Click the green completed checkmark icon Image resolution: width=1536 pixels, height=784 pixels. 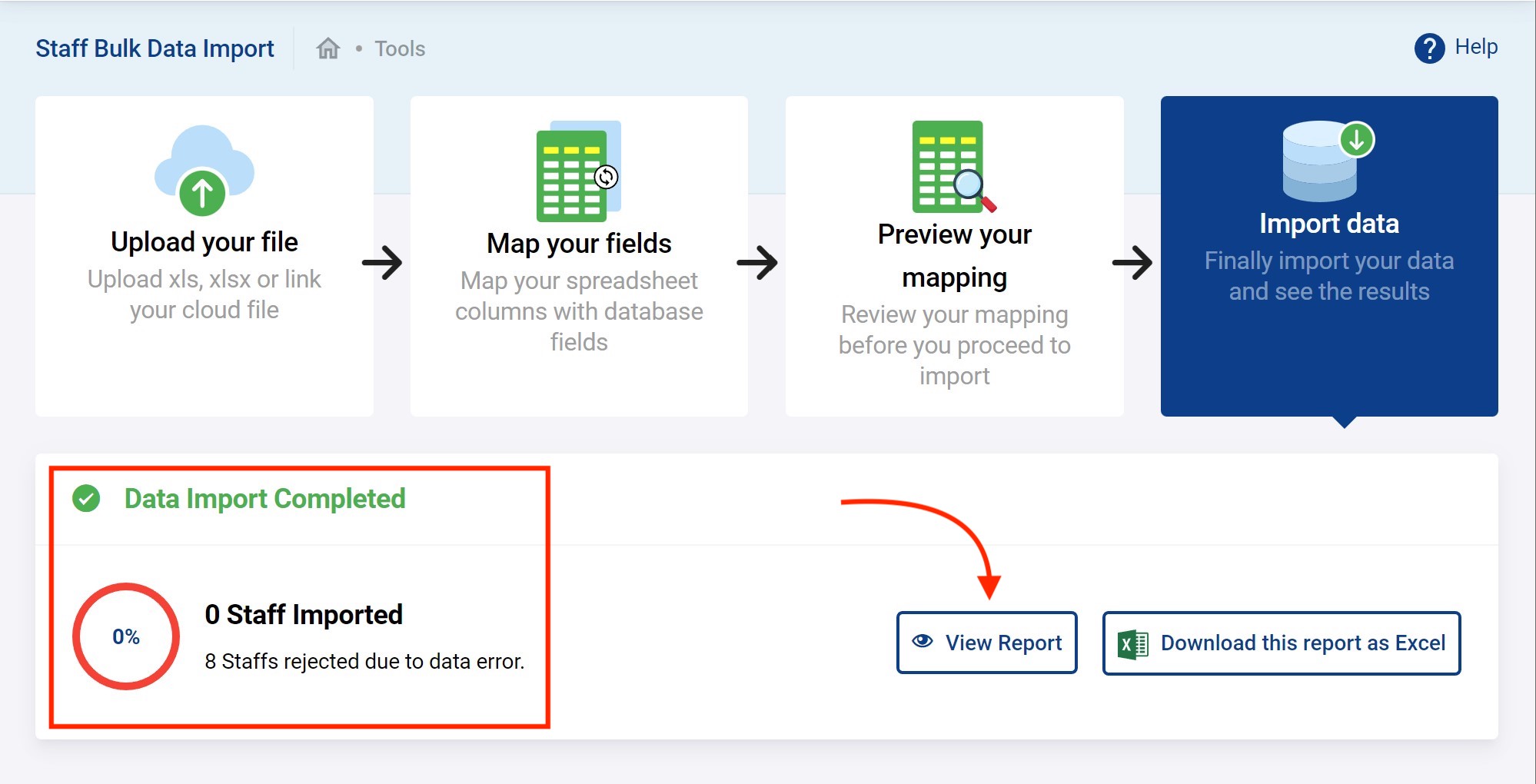click(x=86, y=499)
